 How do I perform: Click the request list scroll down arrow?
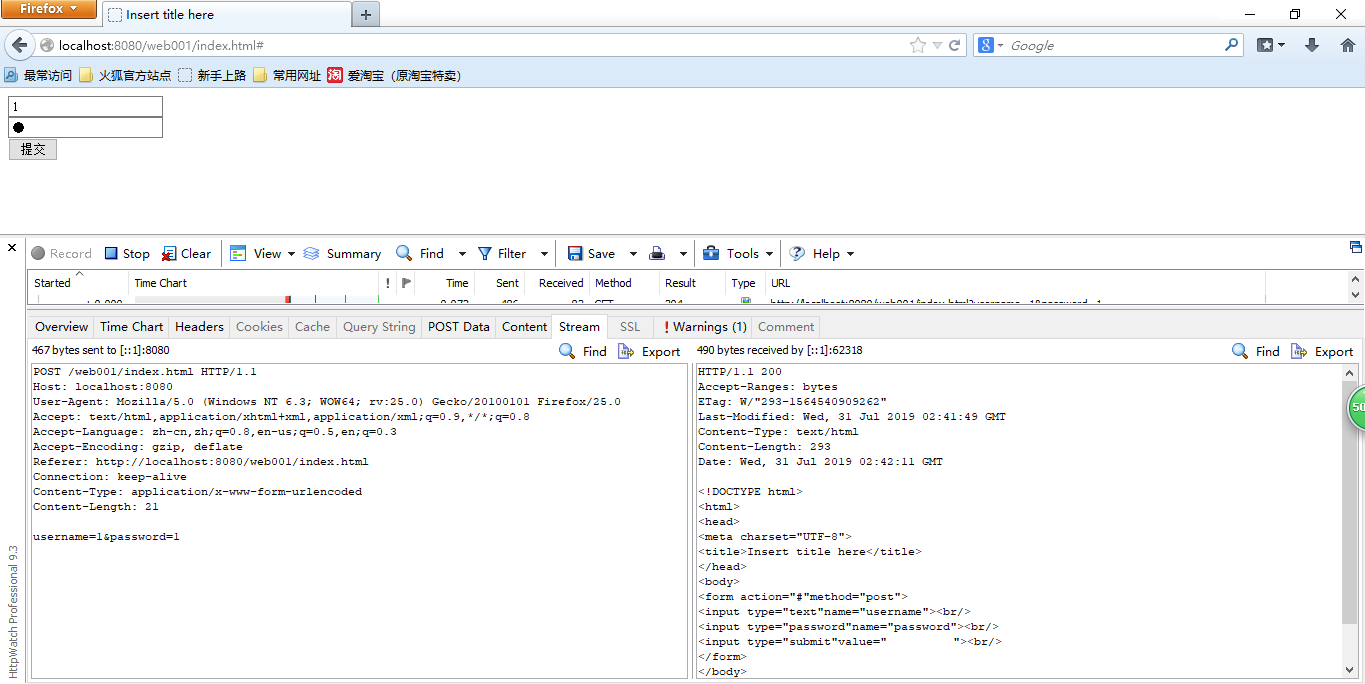tap(1356, 295)
